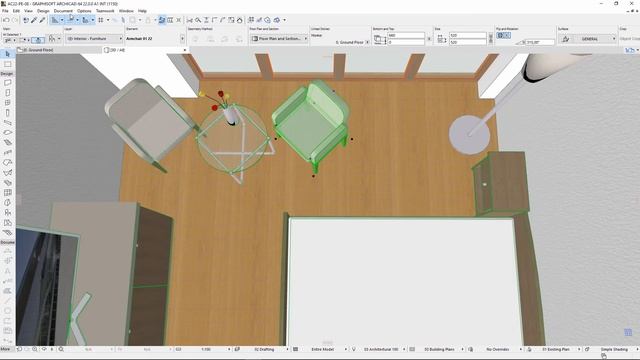640x360 pixels.
Task: Click the Inject Parameters syringe icon
Action: tap(42, 20)
